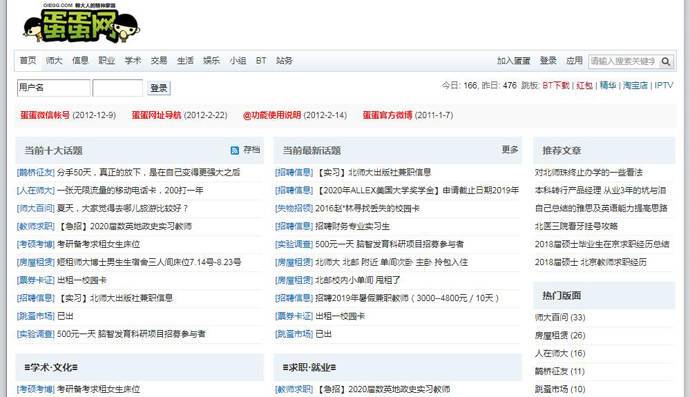Viewport: 690px width, 397px height.
Task: Jump to the 红包 board
Action: [584, 85]
